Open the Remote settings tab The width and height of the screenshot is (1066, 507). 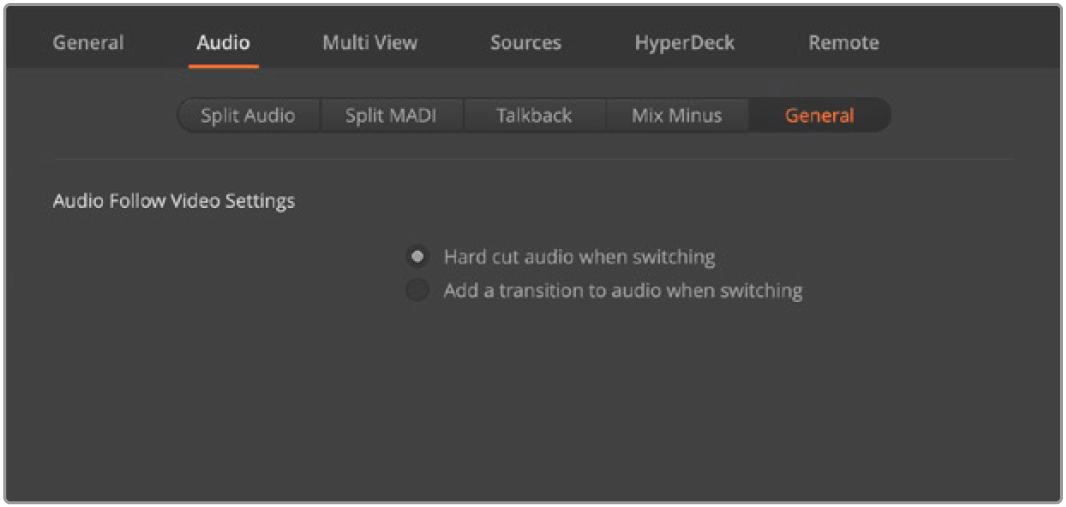coord(844,43)
